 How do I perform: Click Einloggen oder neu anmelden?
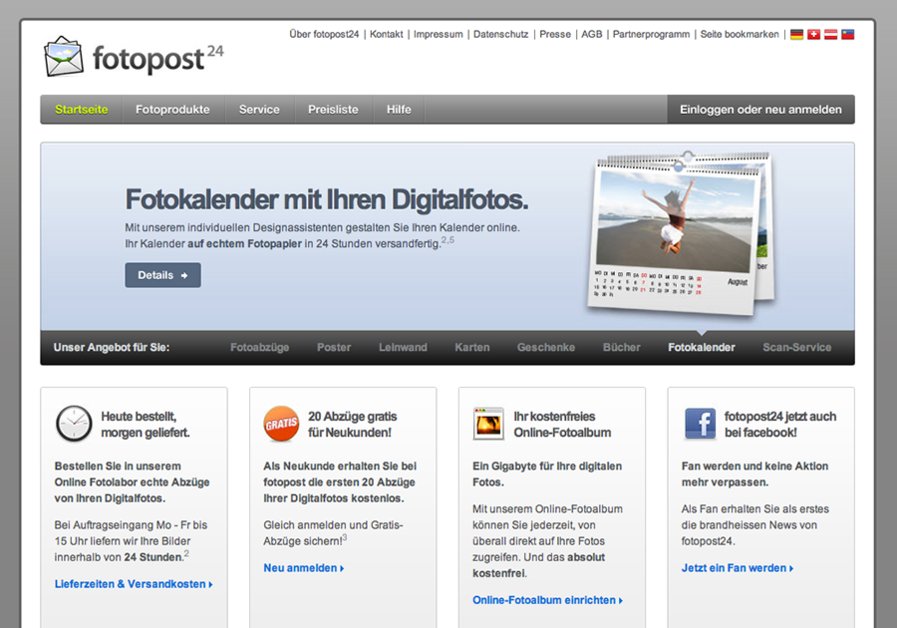[759, 110]
